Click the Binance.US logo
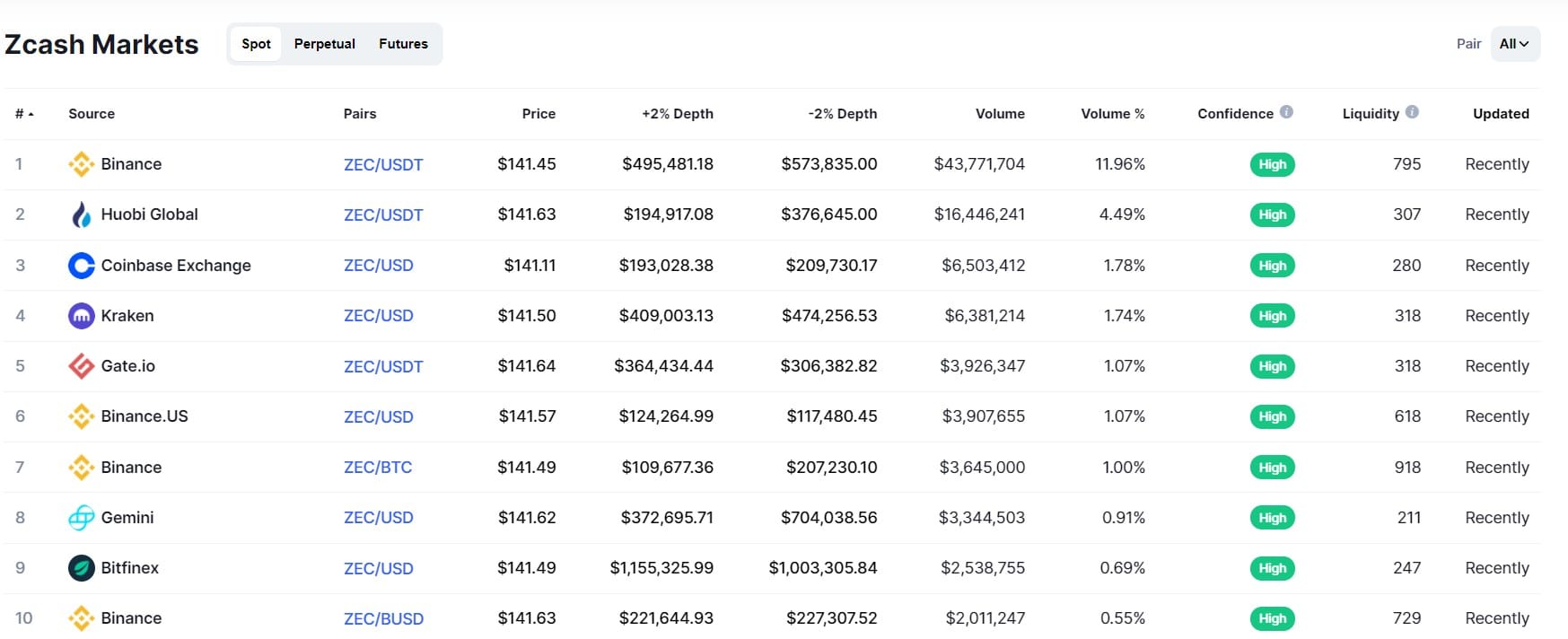This screenshot has height=639, width=1568. [x=82, y=416]
